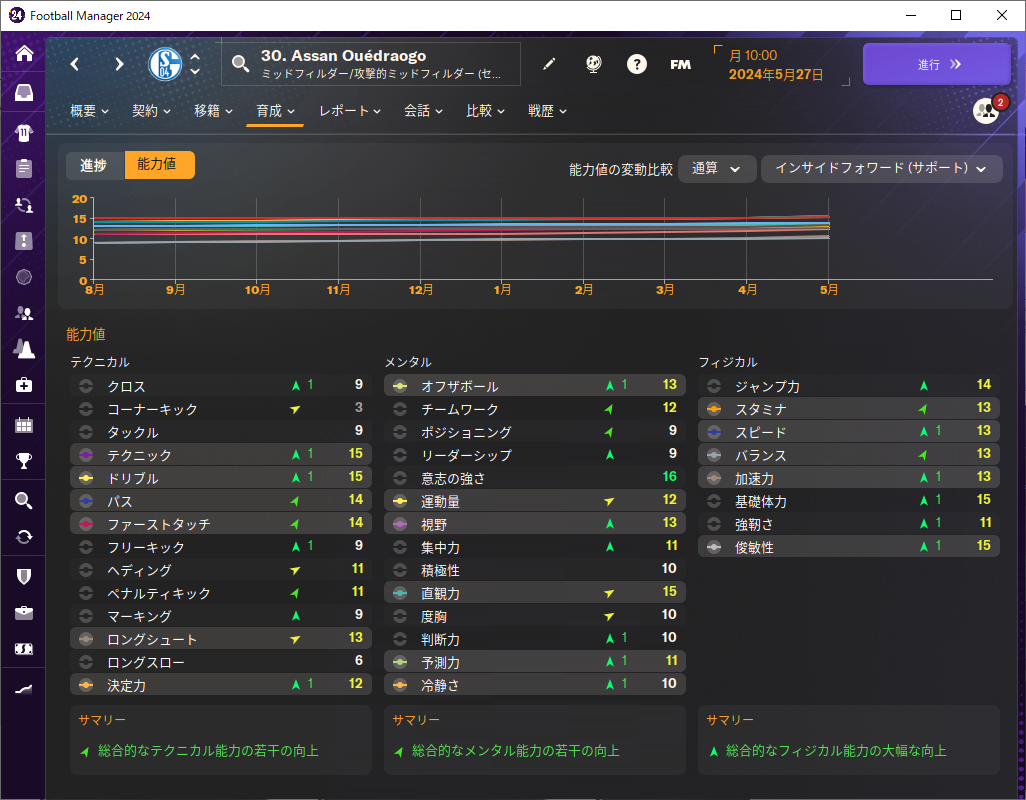Screen dimensions: 1026x800
Task: Click the ロングスロー attribute row
Action: pos(221,661)
